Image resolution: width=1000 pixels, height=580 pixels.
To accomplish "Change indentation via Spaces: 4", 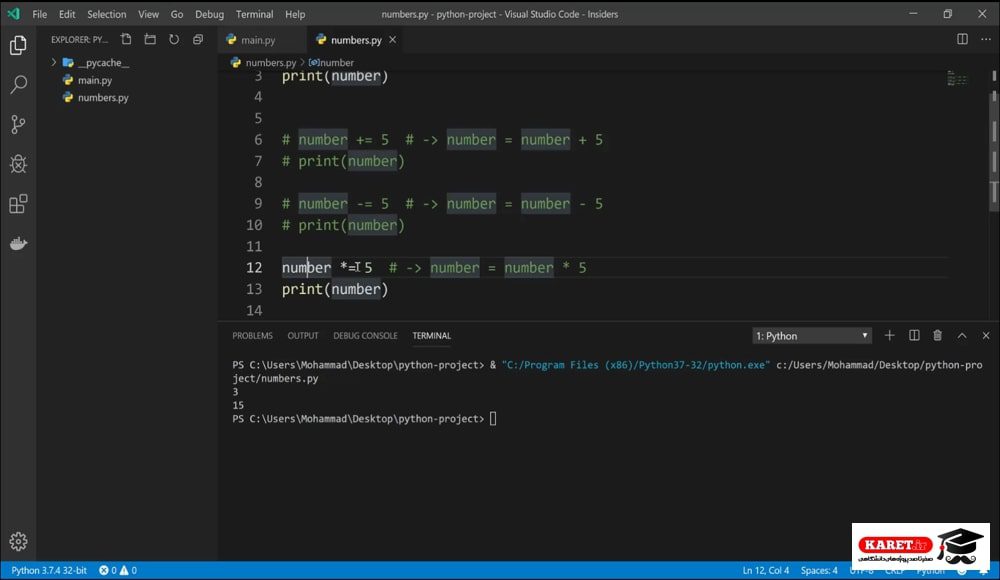I will point(819,570).
